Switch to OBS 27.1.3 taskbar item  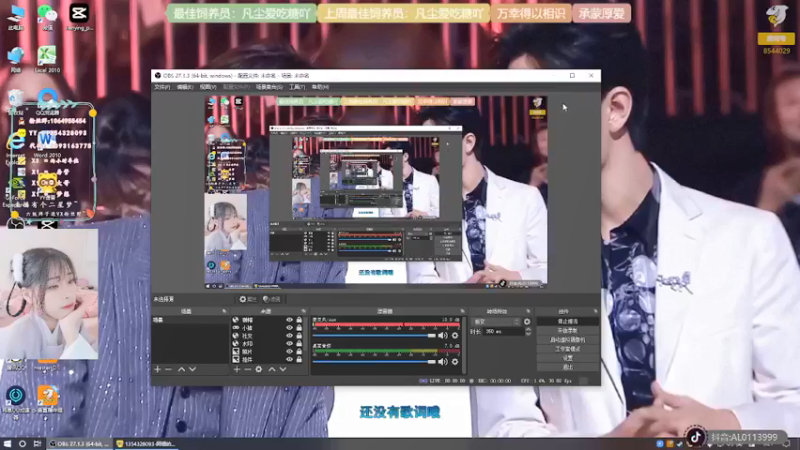click(x=80, y=444)
